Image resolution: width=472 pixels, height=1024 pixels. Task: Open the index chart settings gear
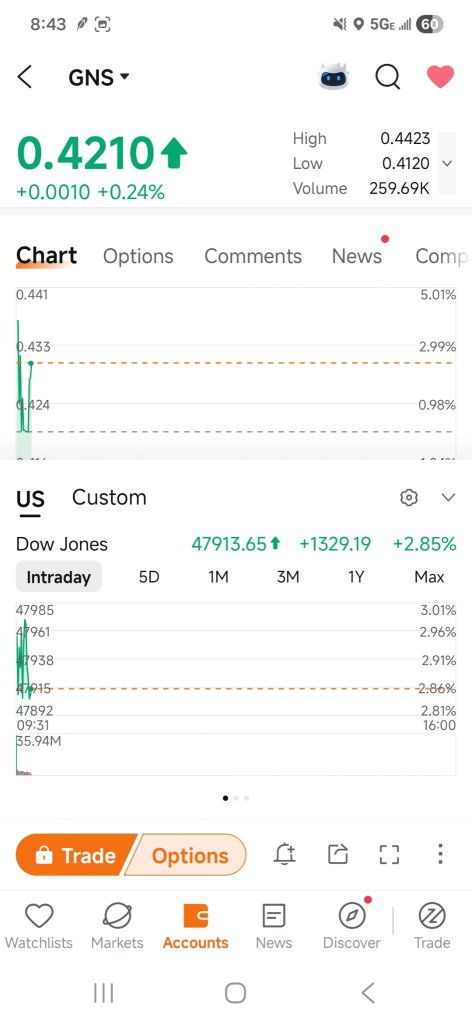click(x=409, y=498)
